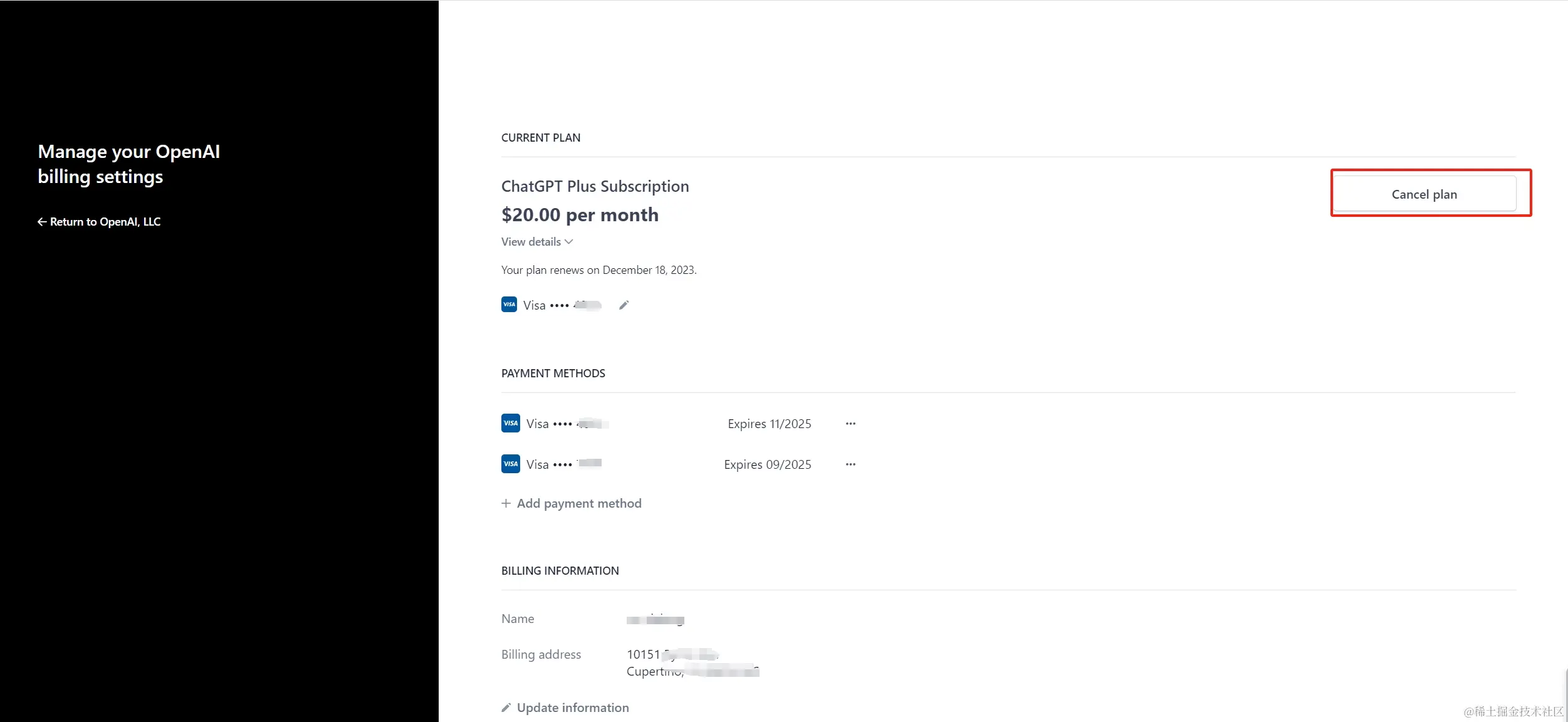The width and height of the screenshot is (1568, 722).
Task: Click plus icon for adding payment method
Action: click(x=506, y=503)
